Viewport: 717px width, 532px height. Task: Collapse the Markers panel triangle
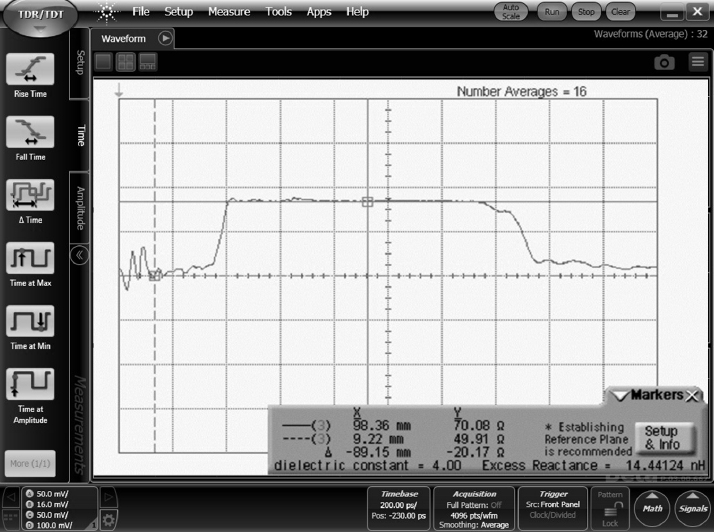pyautogui.click(x=621, y=396)
